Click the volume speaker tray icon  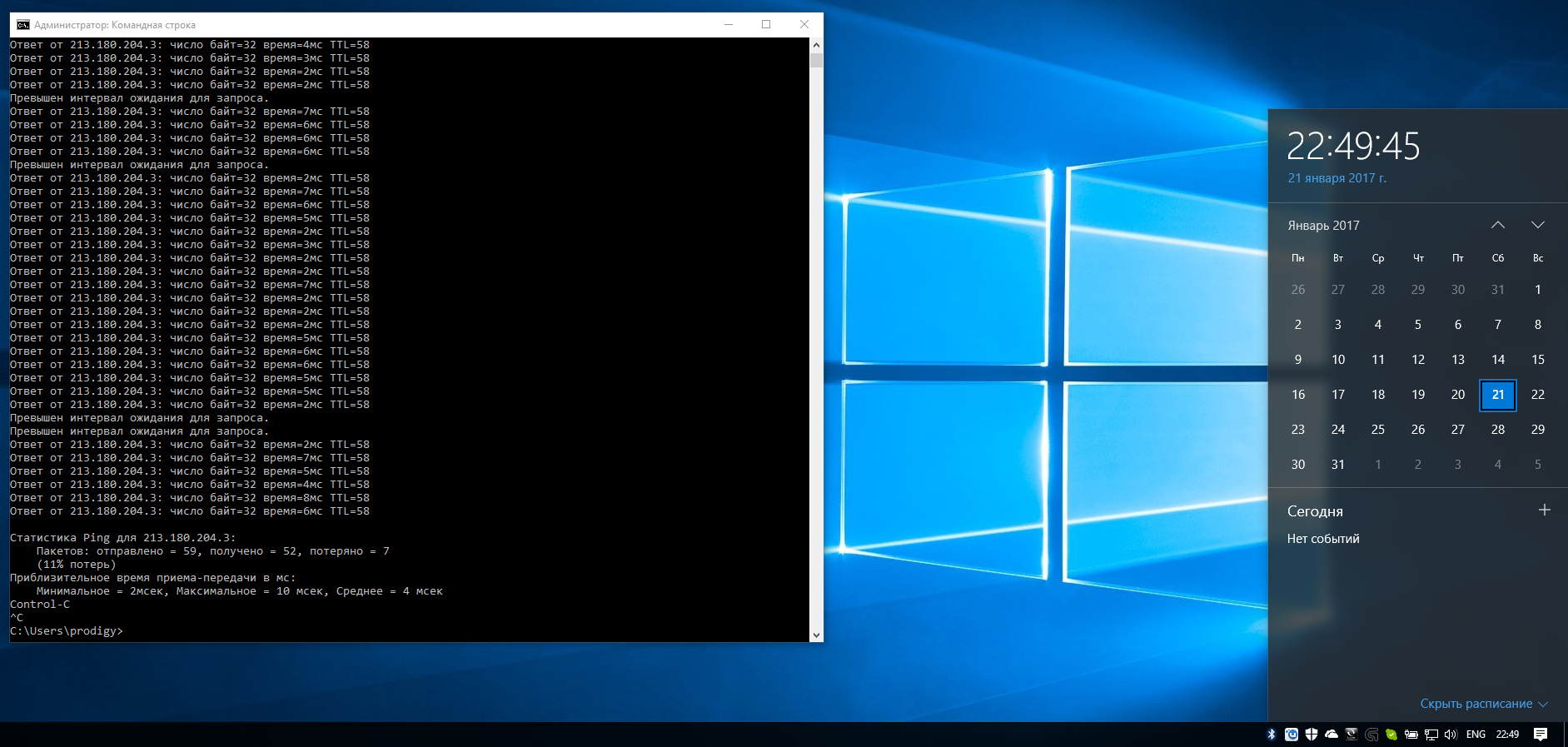tap(1451, 734)
